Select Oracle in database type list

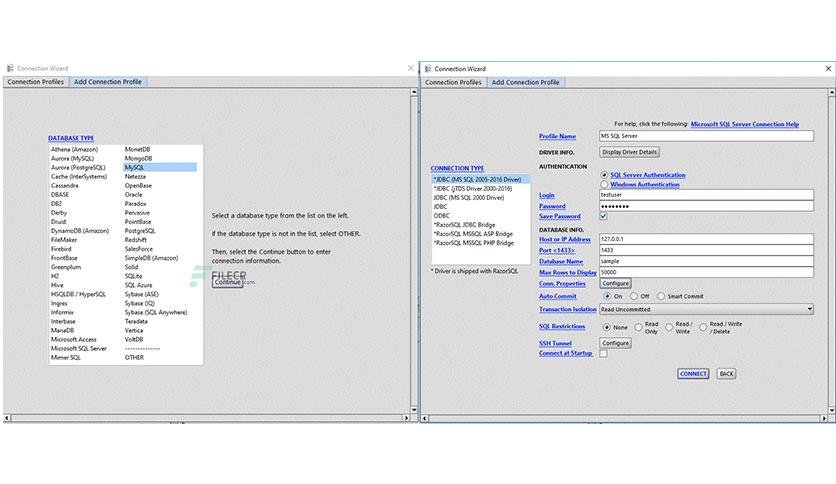click(x=133, y=195)
